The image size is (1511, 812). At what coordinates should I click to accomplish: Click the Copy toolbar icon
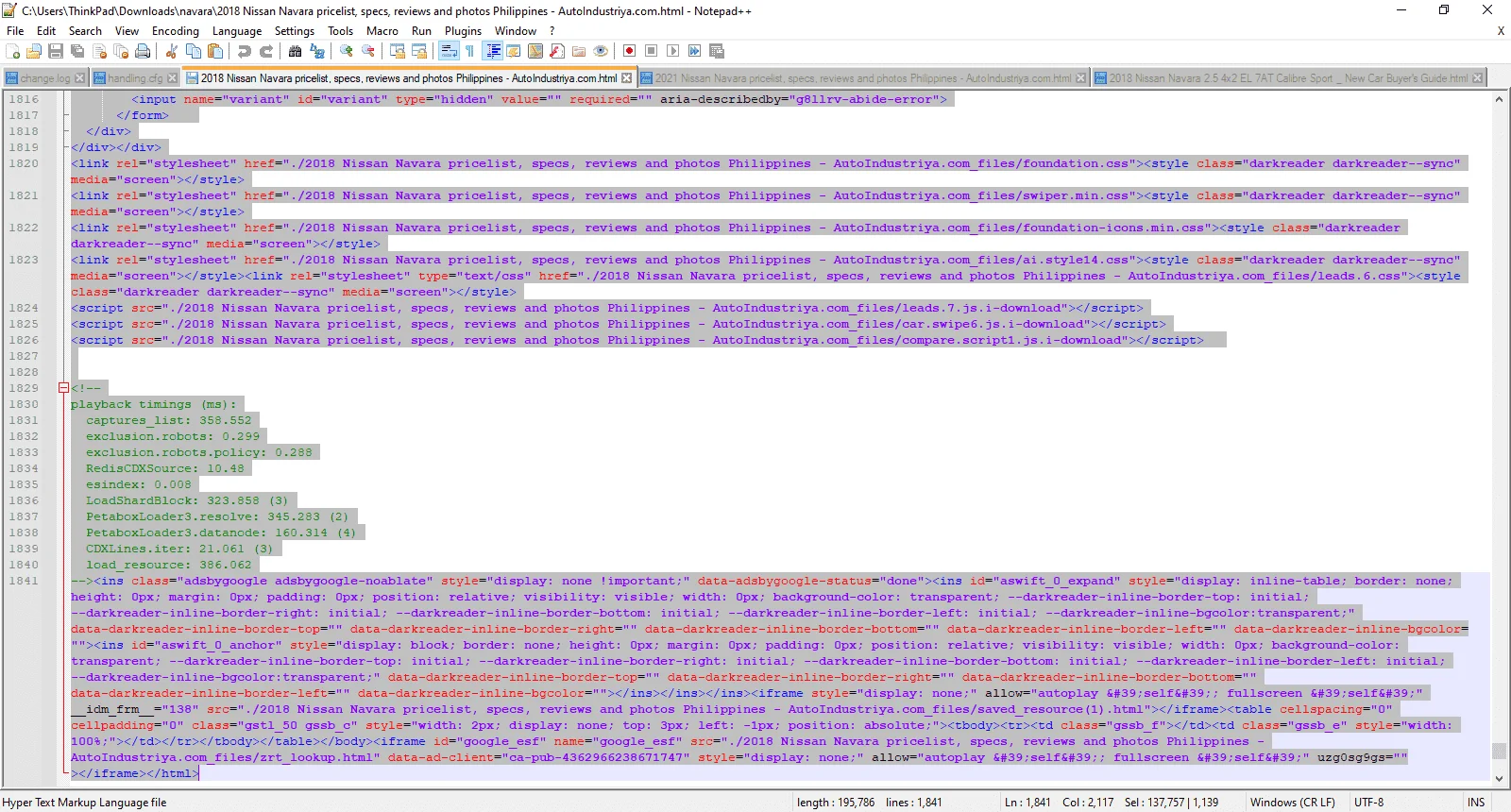[x=194, y=51]
